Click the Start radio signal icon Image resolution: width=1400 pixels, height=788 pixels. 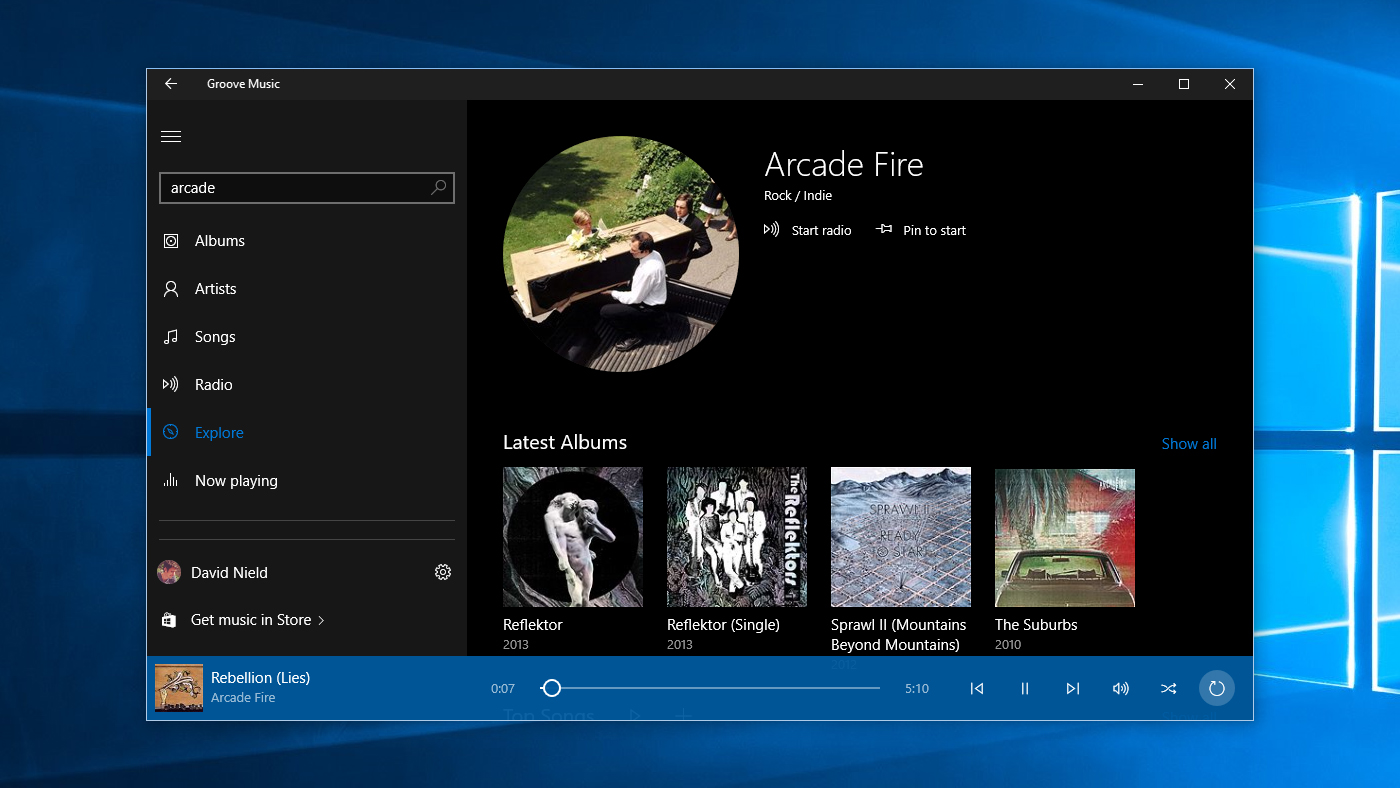coord(771,230)
